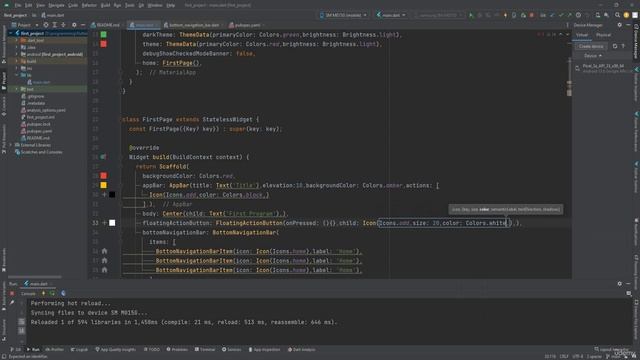The width and height of the screenshot is (640, 360).
Task: Open Project panel settings gear
Action: click(74, 25)
